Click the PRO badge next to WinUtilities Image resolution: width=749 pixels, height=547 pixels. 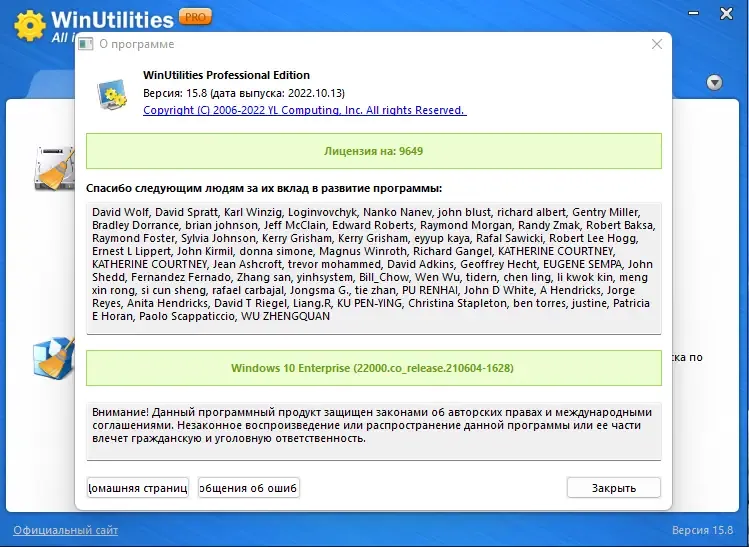[x=195, y=17]
